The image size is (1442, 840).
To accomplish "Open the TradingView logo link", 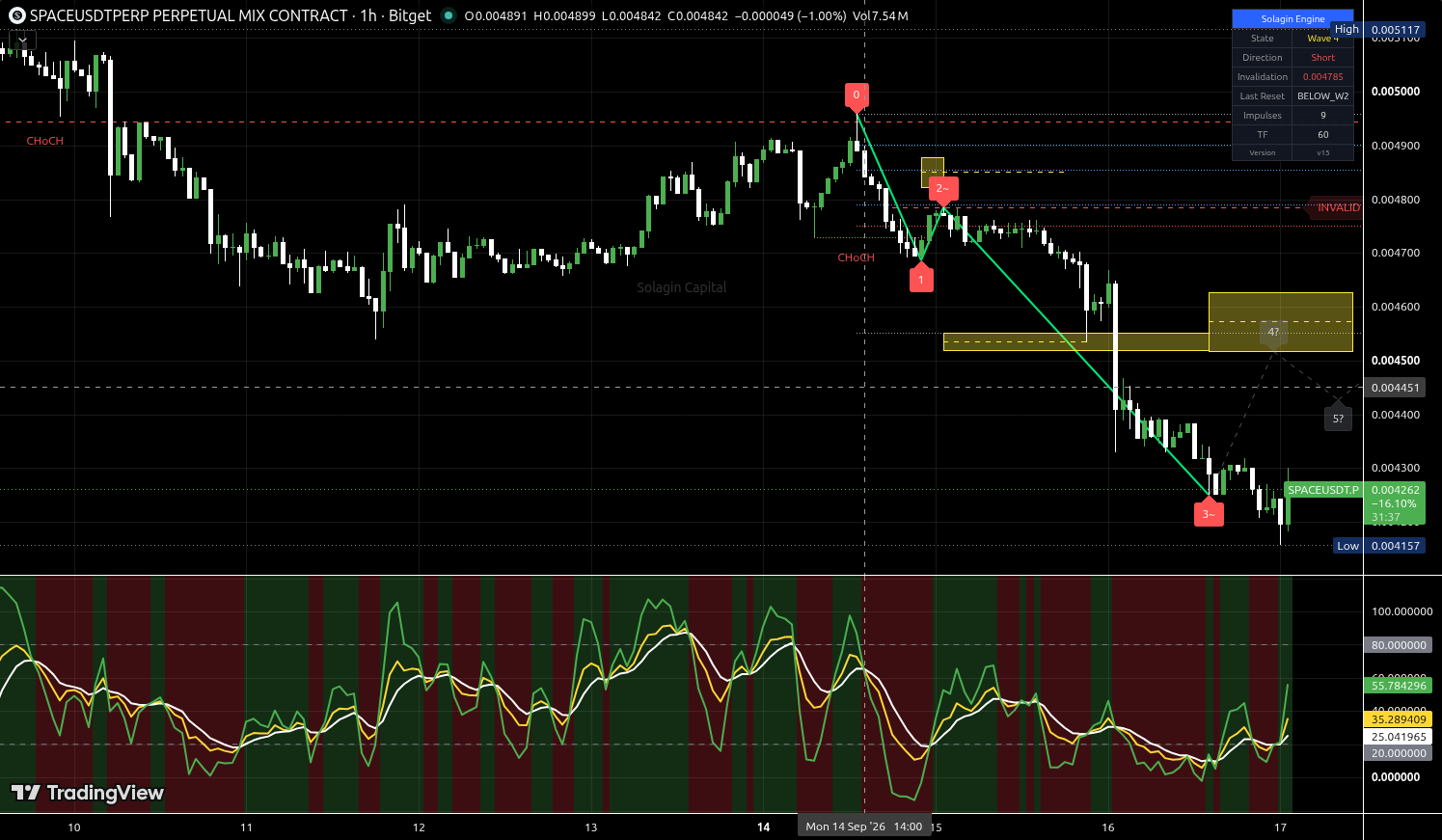I will 87,793.
